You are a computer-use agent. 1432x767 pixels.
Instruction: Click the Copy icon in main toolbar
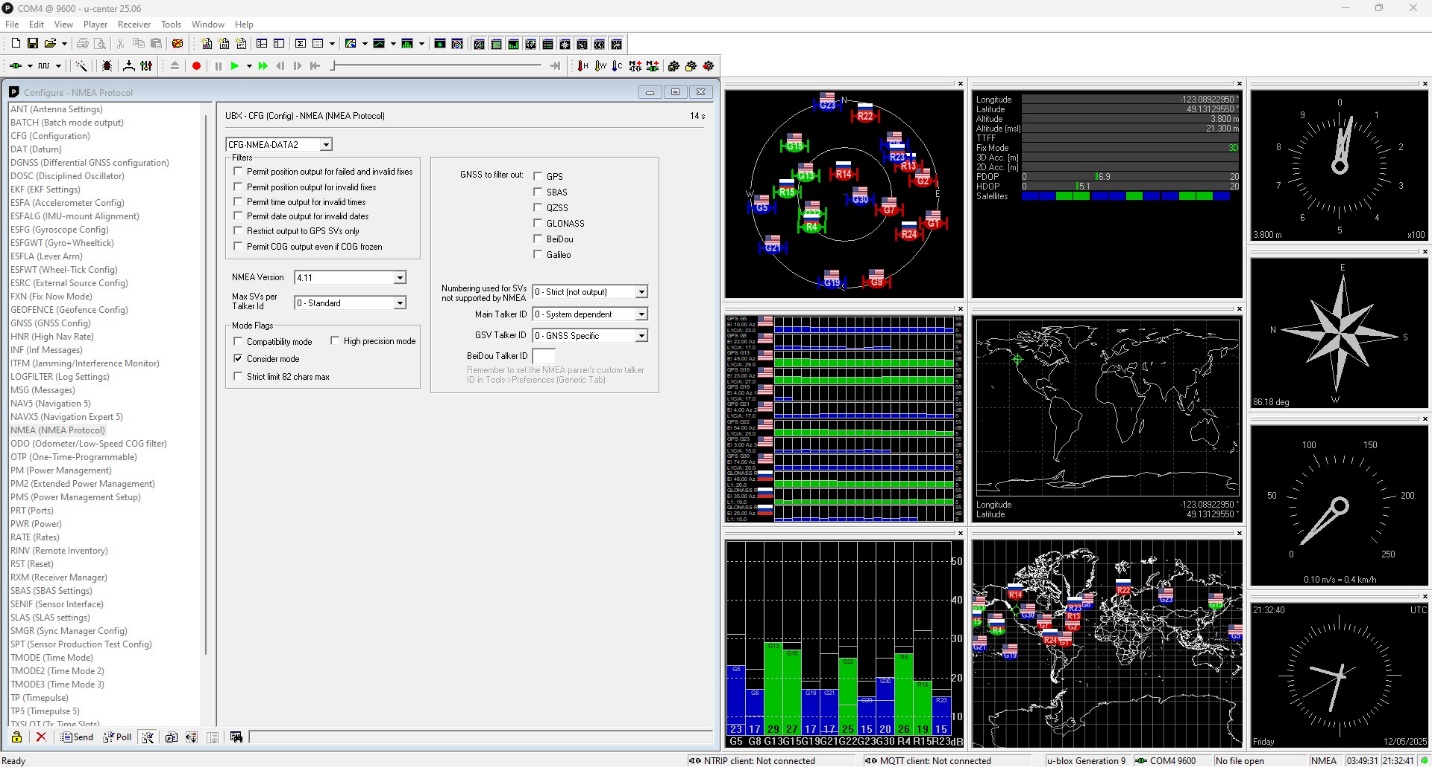139,43
